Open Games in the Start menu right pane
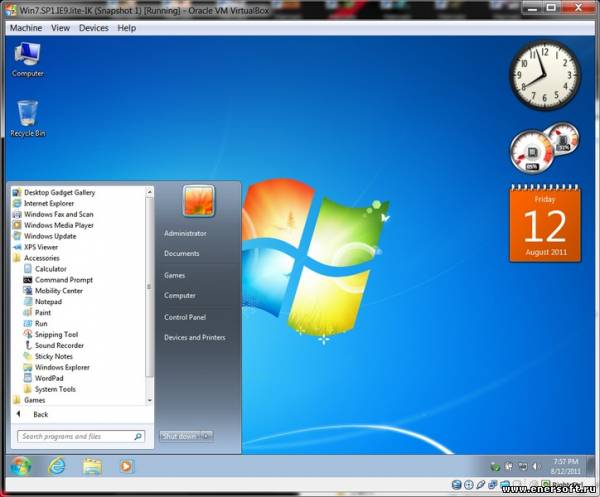Image resolution: width=600 pixels, height=497 pixels. [x=174, y=275]
